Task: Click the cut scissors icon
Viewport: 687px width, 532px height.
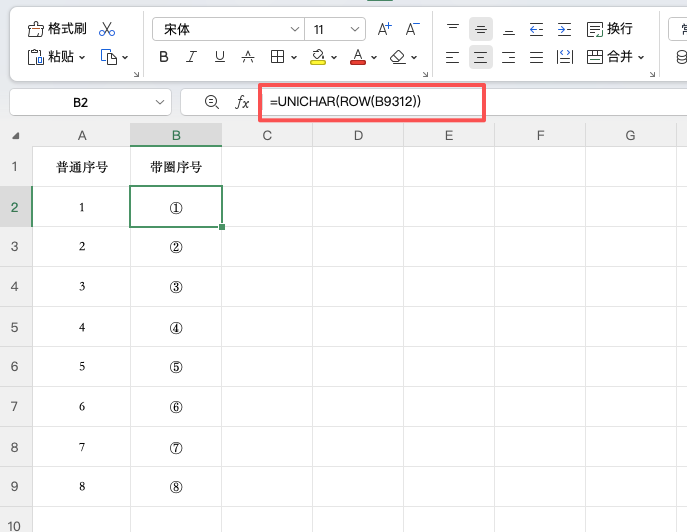Action: tap(107, 29)
